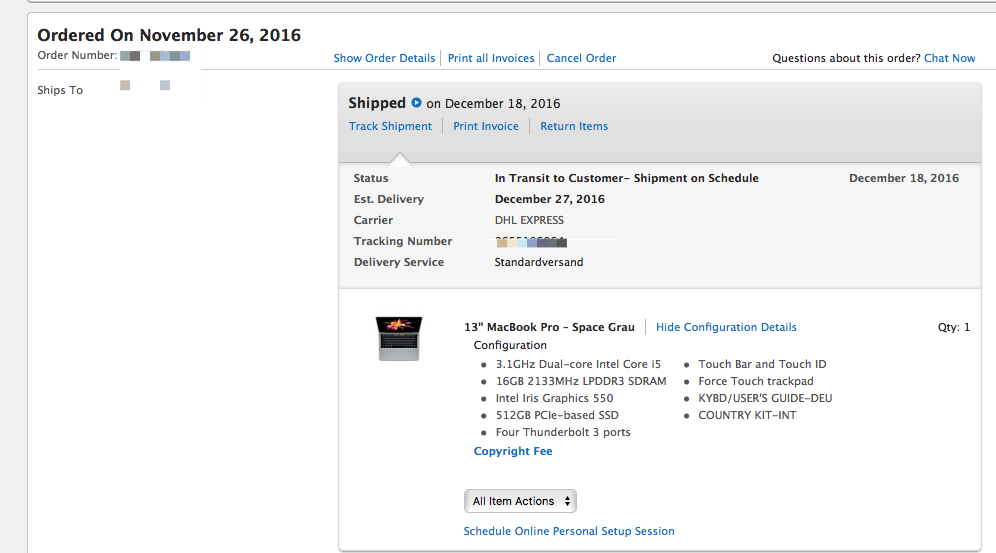
Task: Click the MacBook Pro product thumbnail
Action: (399, 338)
